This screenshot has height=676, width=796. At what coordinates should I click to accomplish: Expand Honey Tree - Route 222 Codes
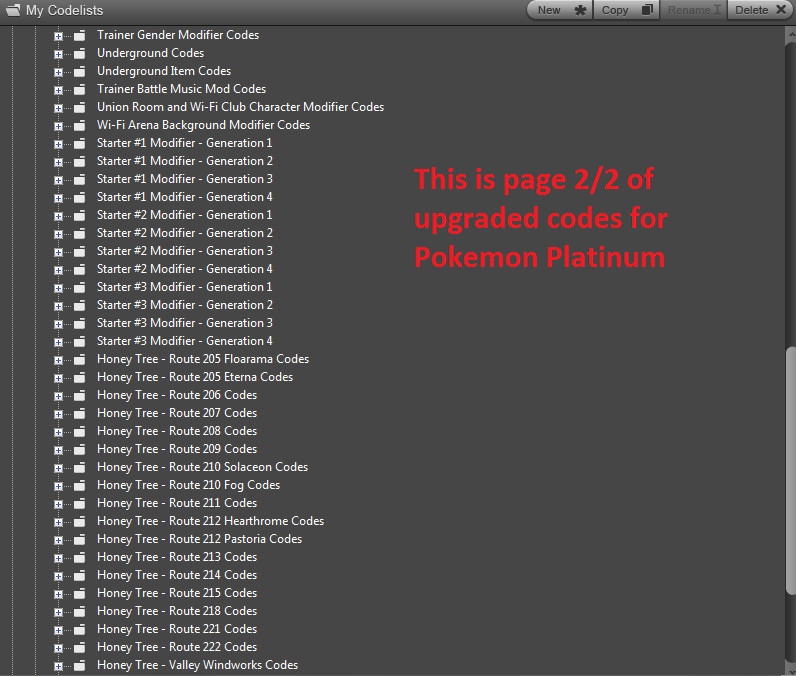click(x=58, y=648)
